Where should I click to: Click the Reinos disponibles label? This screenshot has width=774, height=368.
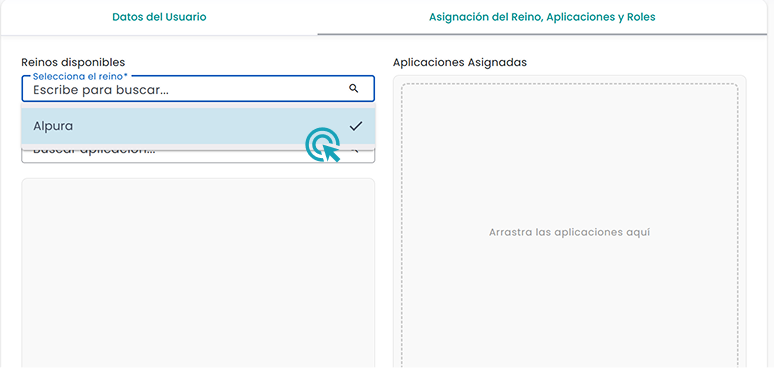pyautogui.click(x=73, y=63)
